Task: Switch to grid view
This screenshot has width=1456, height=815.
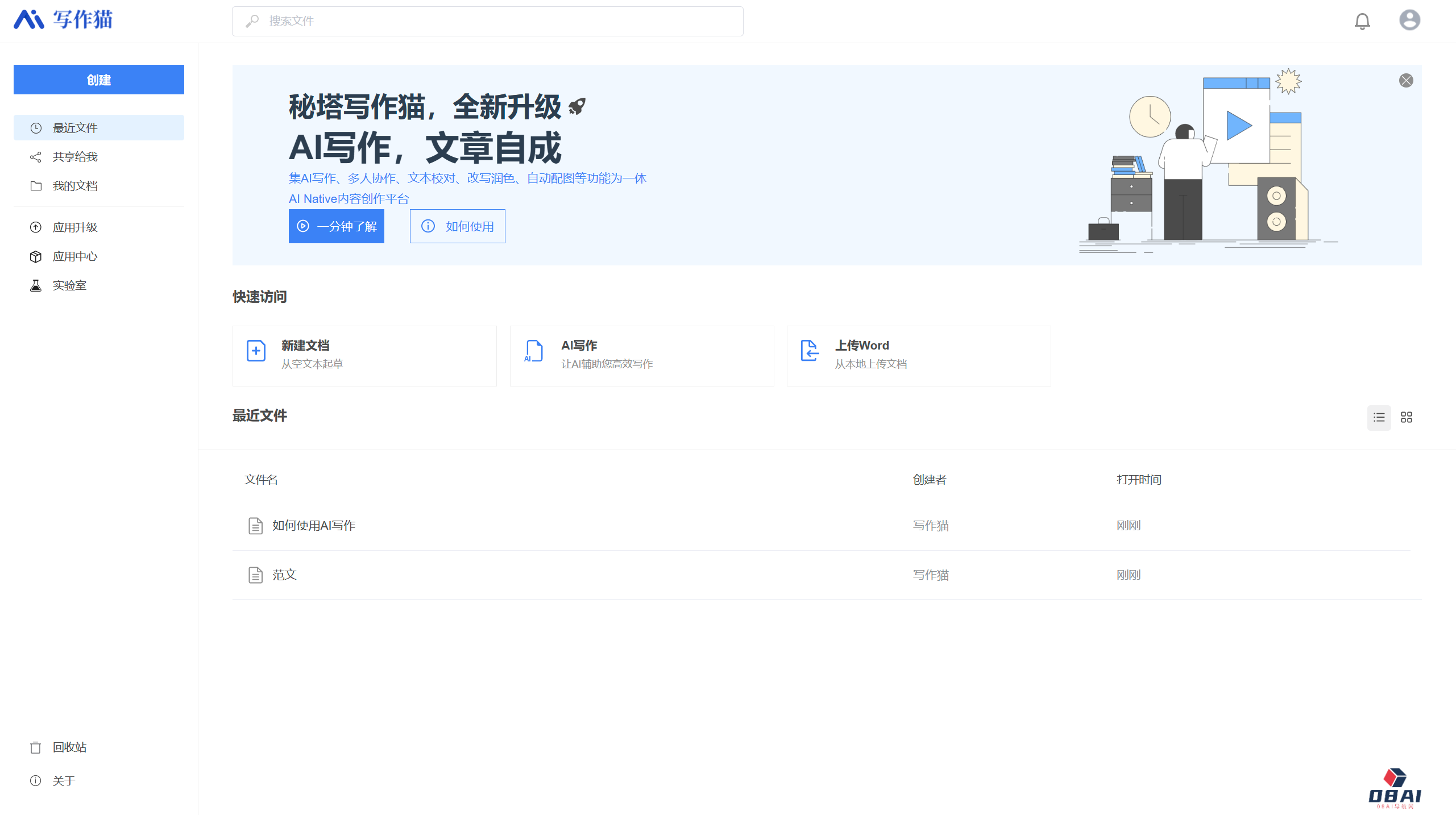Action: (x=1407, y=417)
